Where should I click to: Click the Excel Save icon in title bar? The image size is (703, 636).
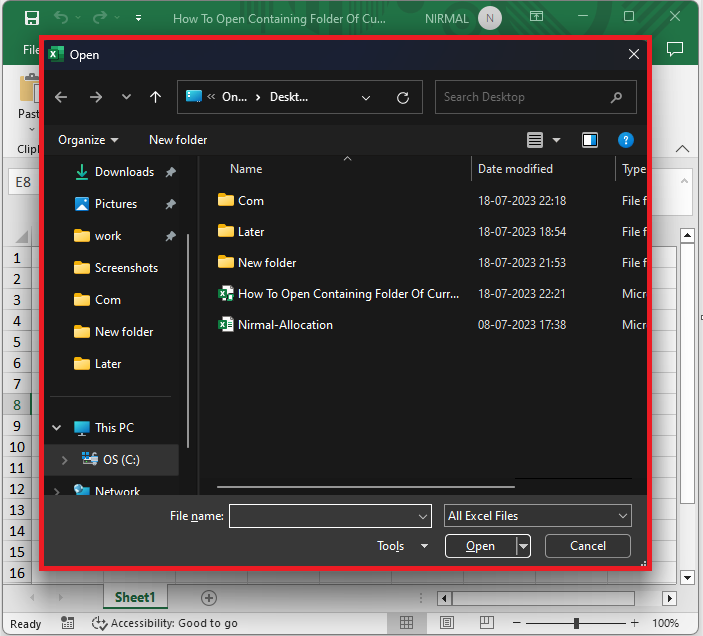point(31,18)
